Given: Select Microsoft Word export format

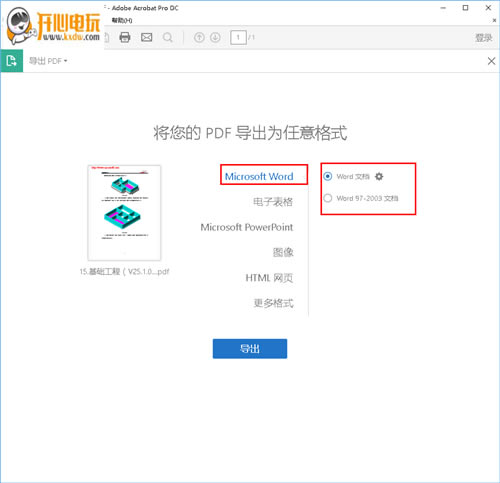Looking at the screenshot, I should tap(259, 176).
